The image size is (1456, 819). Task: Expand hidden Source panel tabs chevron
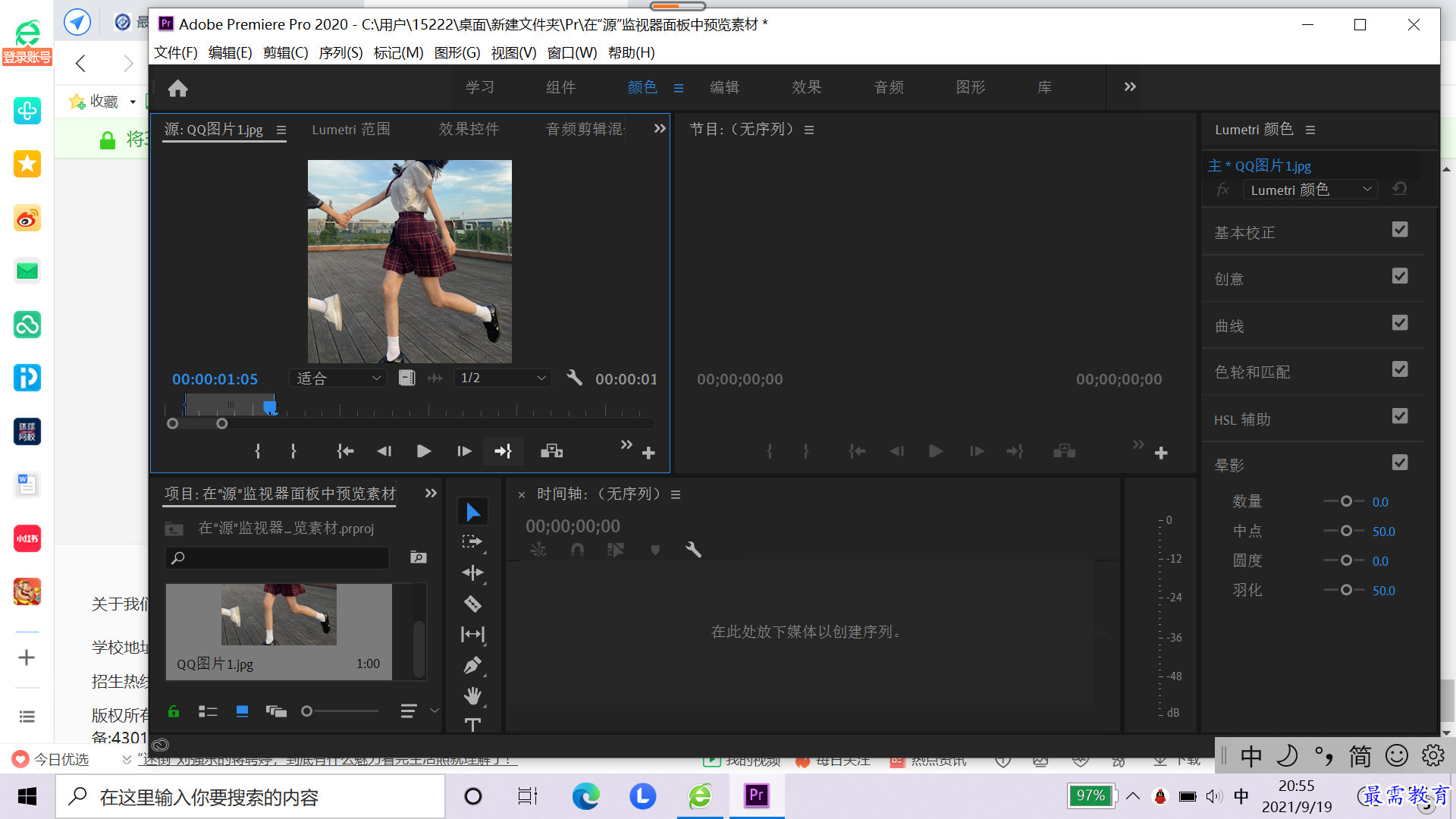pyautogui.click(x=660, y=129)
